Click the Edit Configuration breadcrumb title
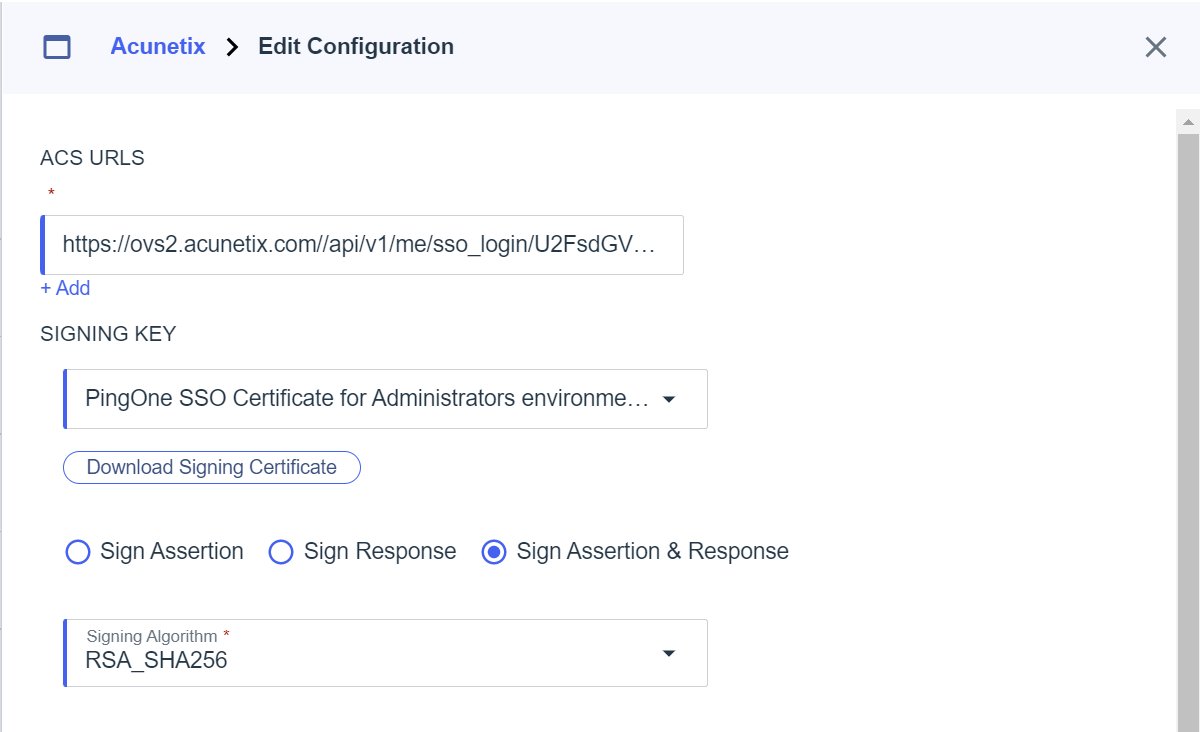 point(356,46)
